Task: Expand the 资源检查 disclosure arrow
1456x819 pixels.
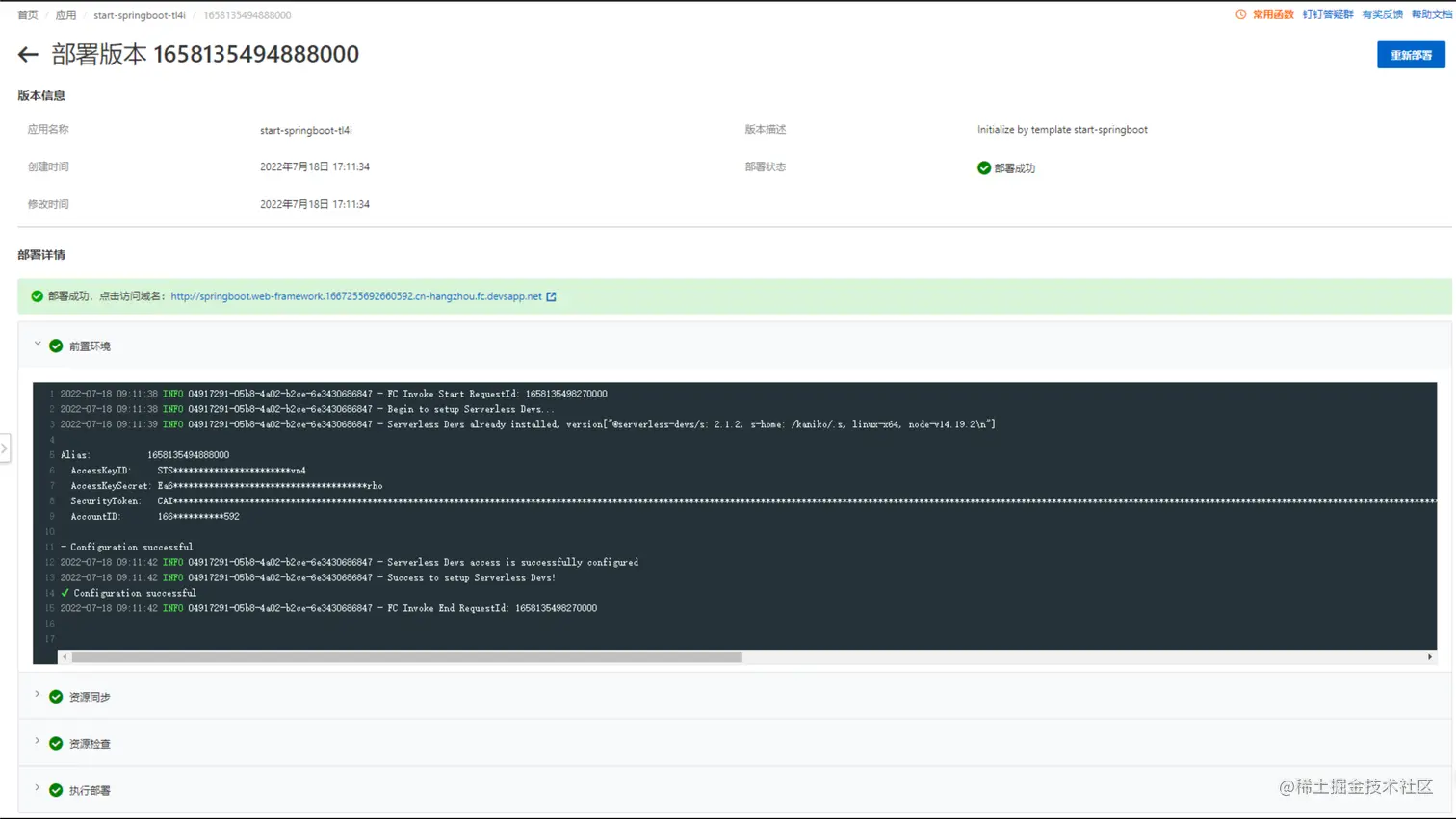Action: (37, 743)
